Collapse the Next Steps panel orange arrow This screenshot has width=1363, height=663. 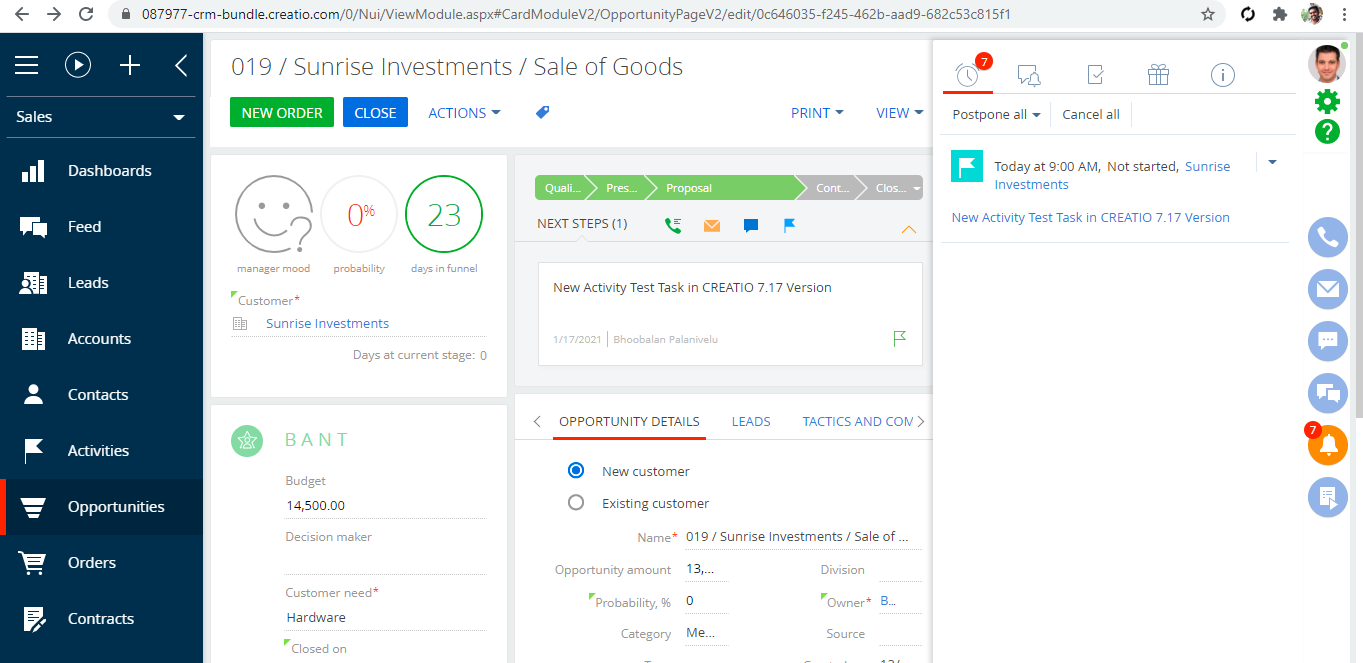(908, 229)
